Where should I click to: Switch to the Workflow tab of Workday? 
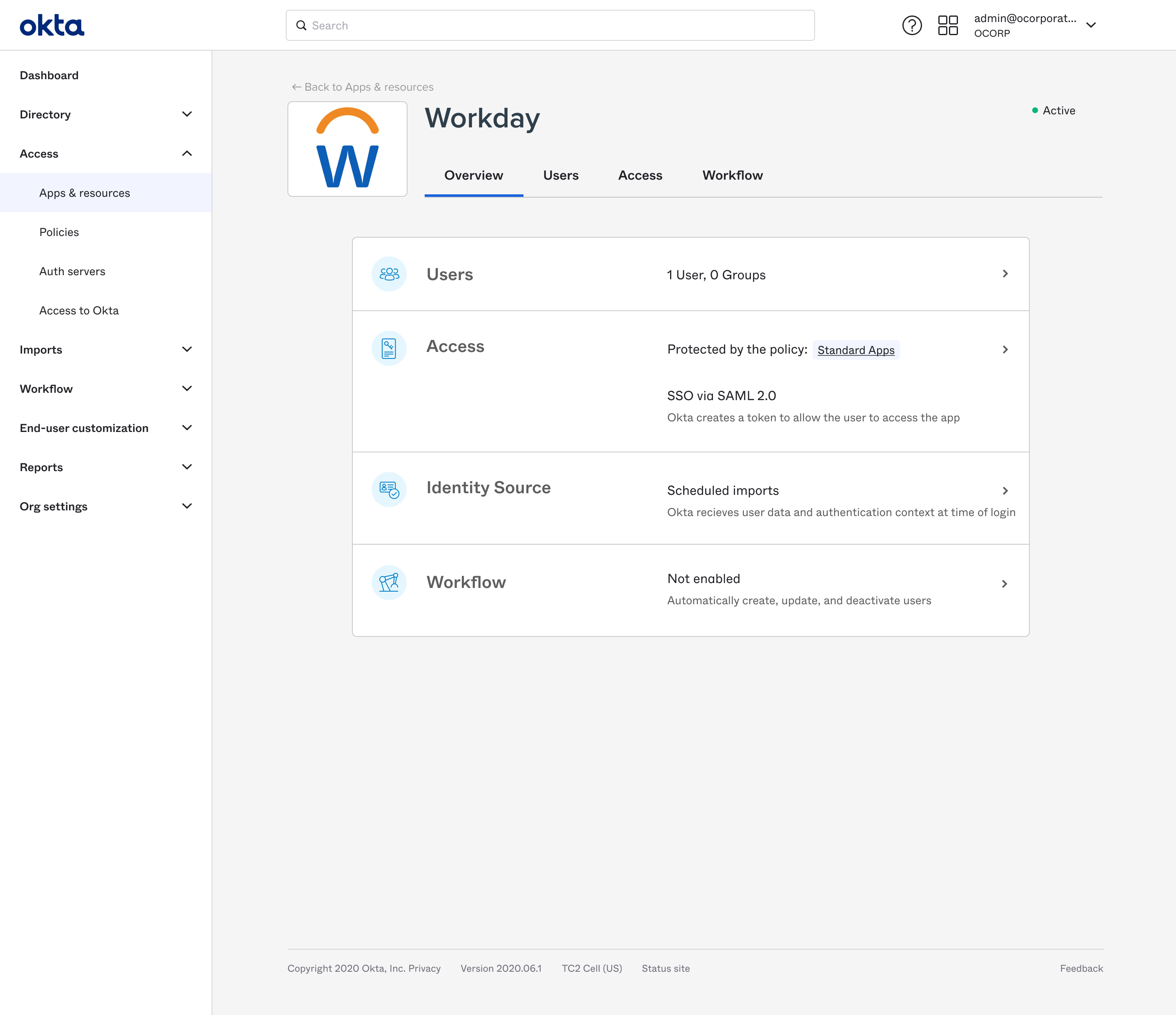point(732,175)
